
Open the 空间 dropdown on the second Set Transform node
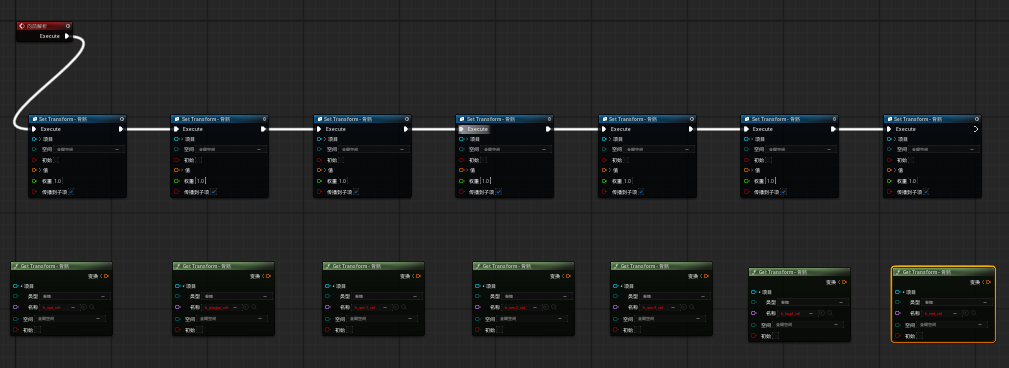(231, 149)
